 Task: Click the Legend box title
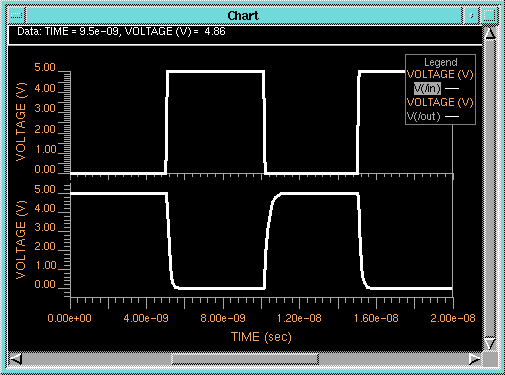441,62
